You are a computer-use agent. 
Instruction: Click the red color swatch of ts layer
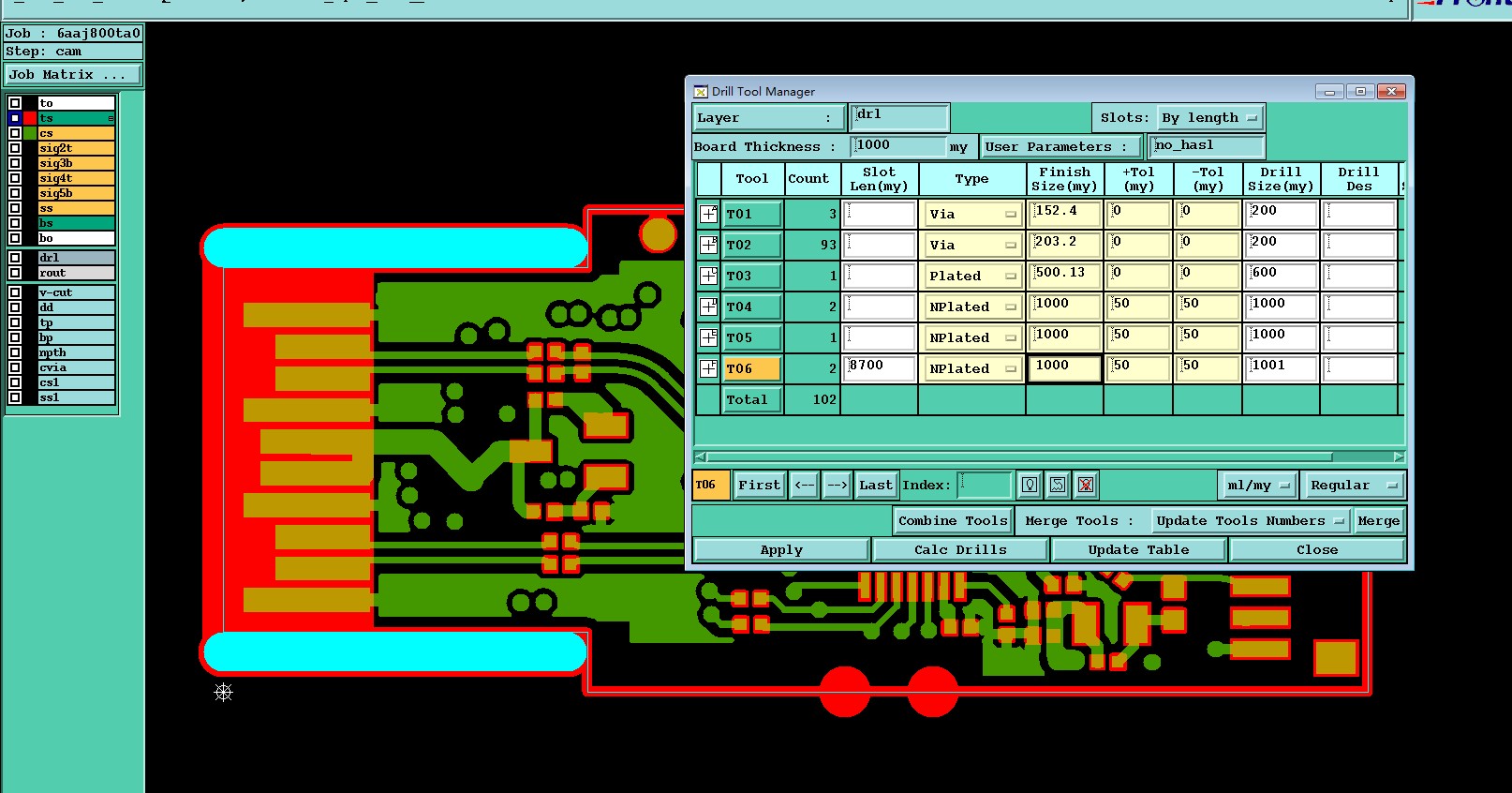30,118
